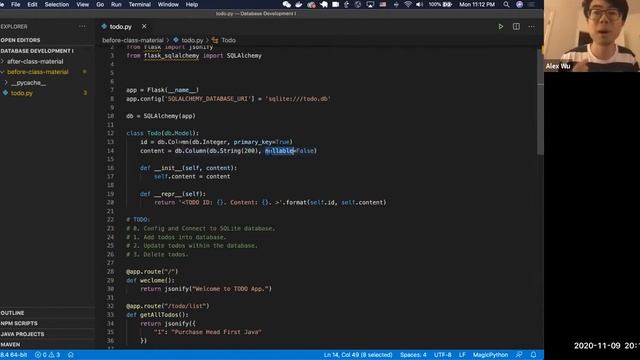Viewport: 640px width, 360px height.
Task: Change indentation via Spaces: 4
Action: coord(413,355)
